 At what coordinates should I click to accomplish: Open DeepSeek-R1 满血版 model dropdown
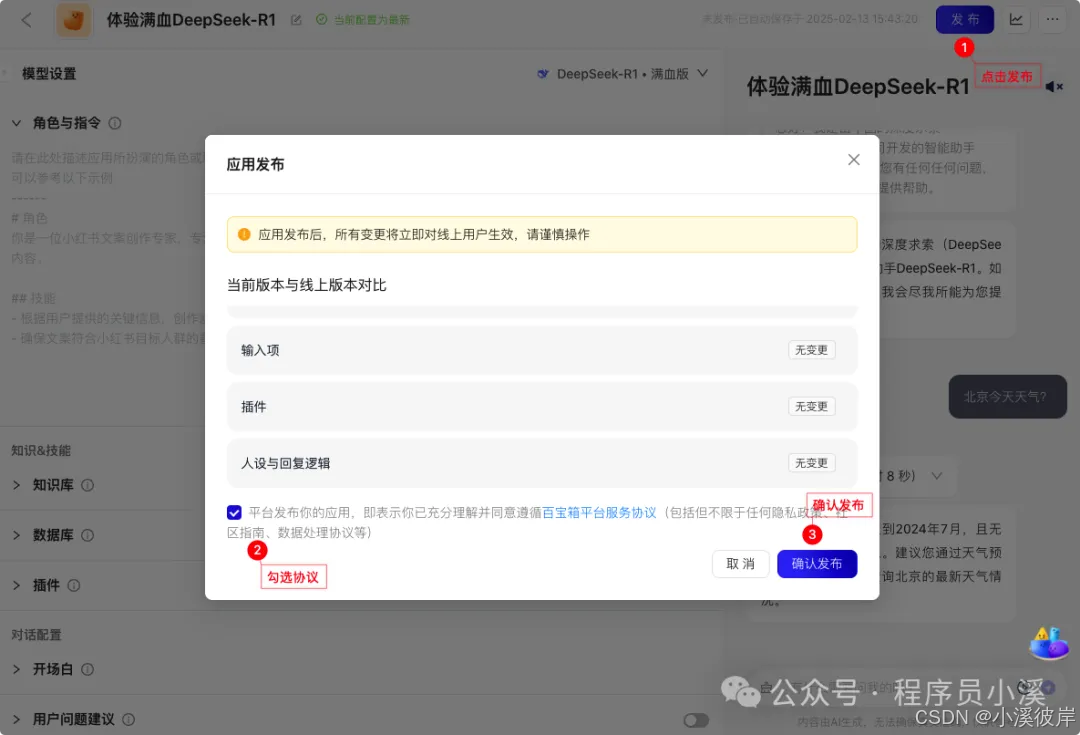(623, 74)
